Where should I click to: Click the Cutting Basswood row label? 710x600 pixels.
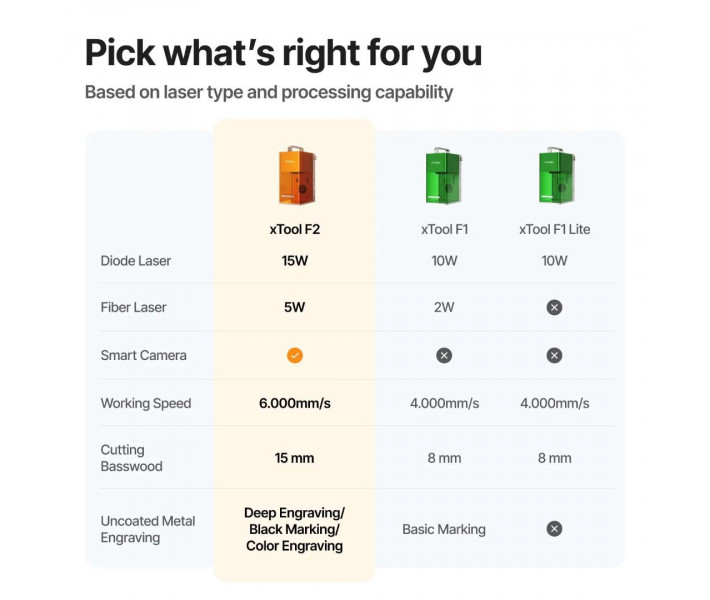click(x=131, y=458)
